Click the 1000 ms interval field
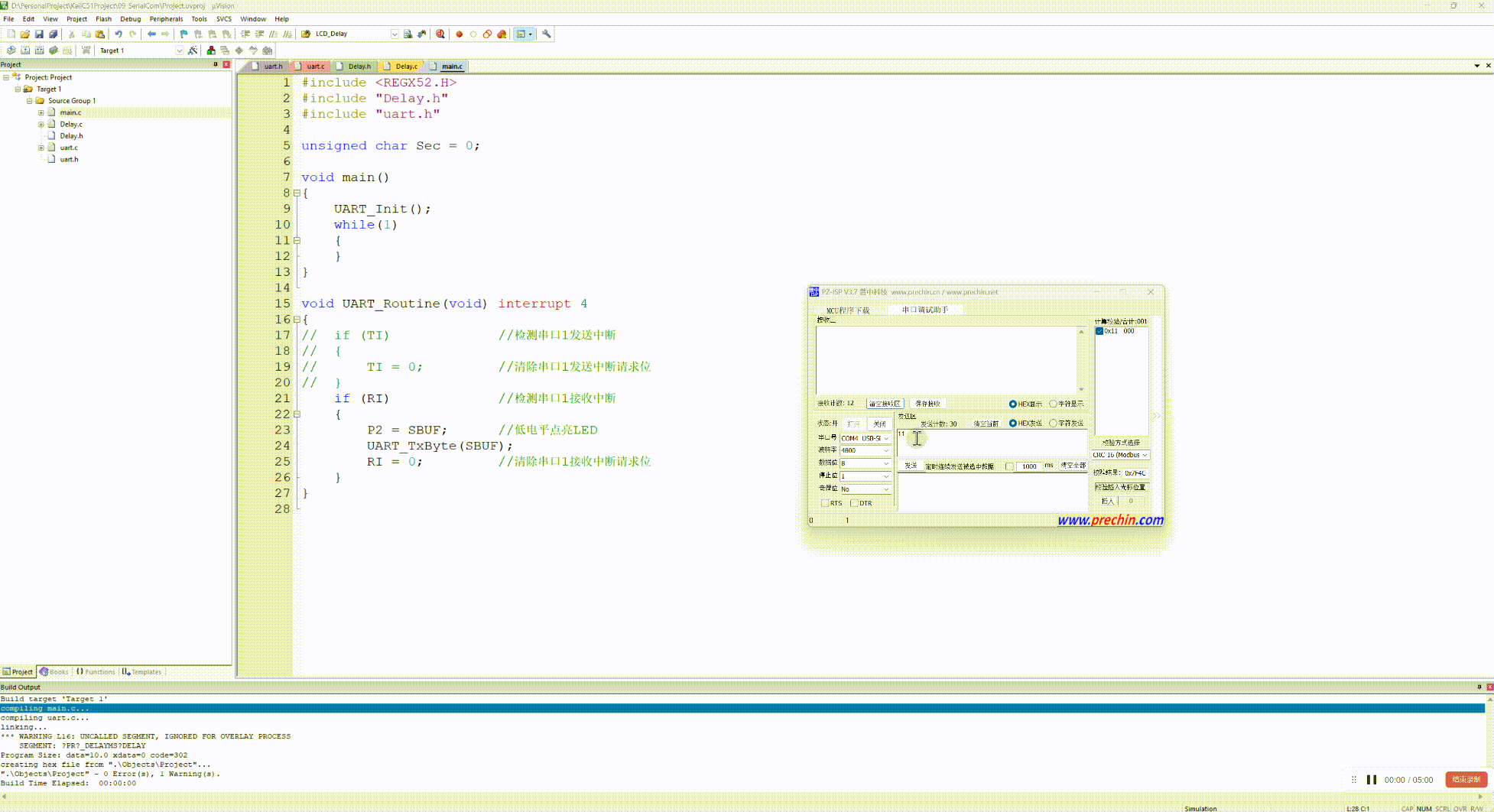Viewport: 1494px width, 812px height. click(x=1030, y=466)
